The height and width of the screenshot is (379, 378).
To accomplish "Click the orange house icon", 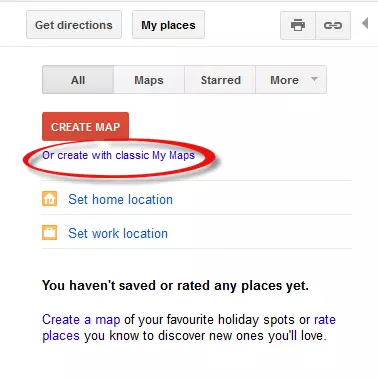I will 49,199.
